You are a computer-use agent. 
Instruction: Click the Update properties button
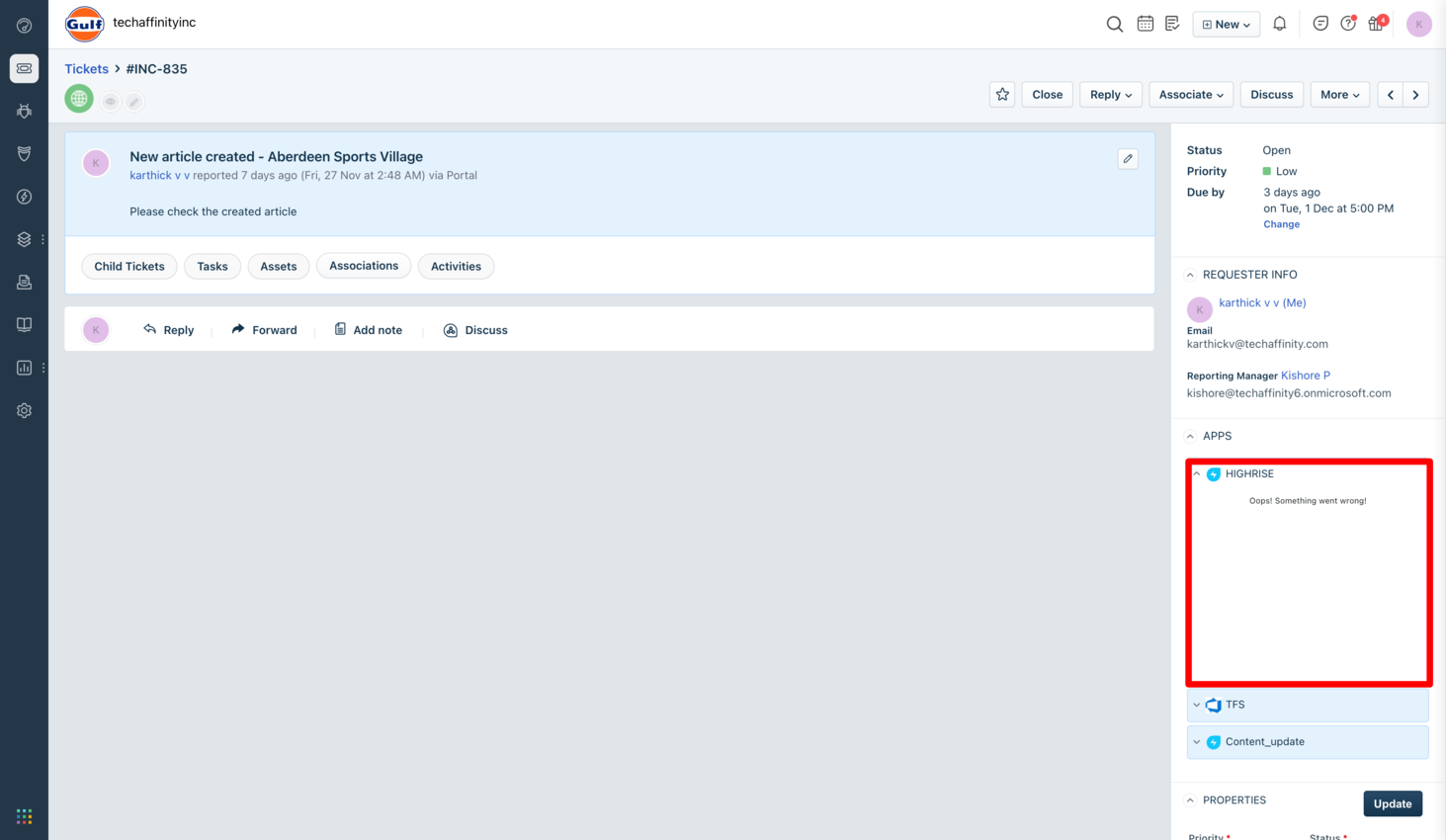[1392, 803]
